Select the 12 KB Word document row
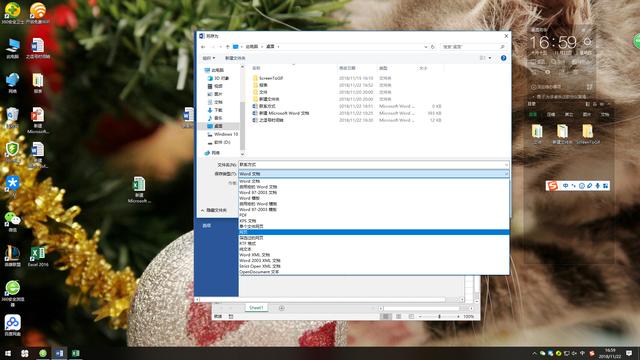The height and width of the screenshot is (360, 640). (x=347, y=120)
